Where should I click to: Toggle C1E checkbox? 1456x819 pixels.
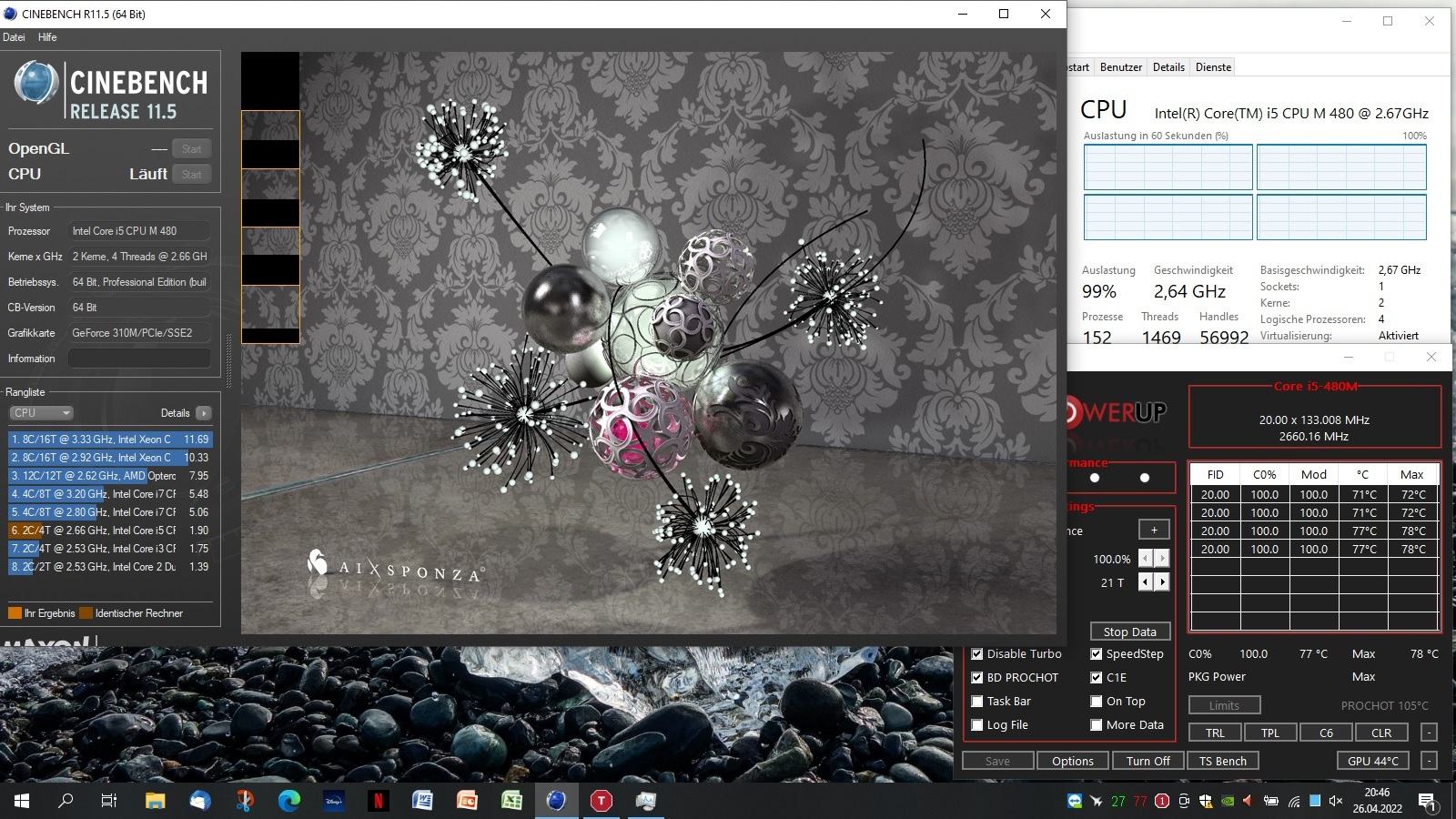pyautogui.click(x=1097, y=677)
